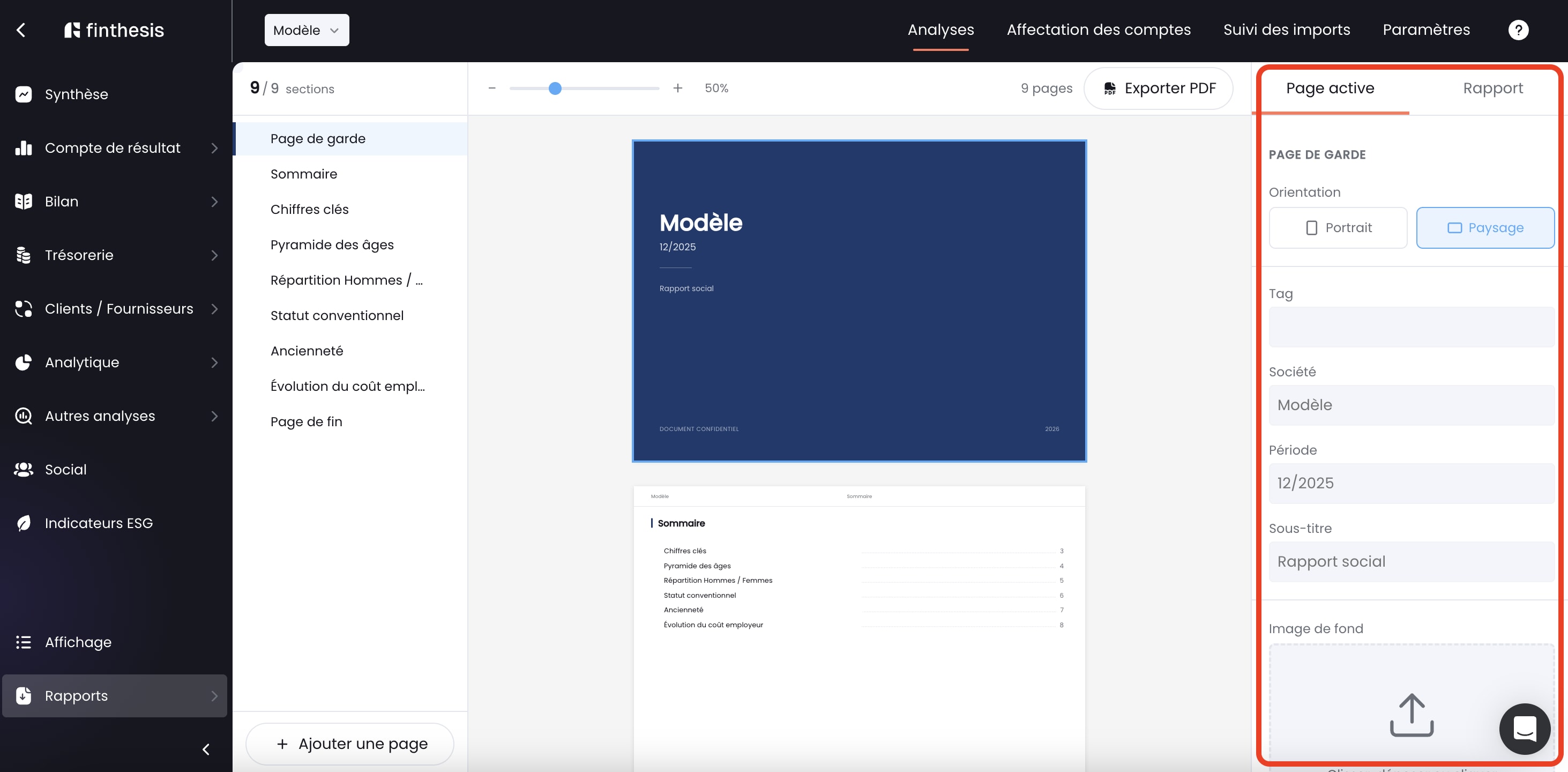Open the Paramètres tab

click(1425, 30)
